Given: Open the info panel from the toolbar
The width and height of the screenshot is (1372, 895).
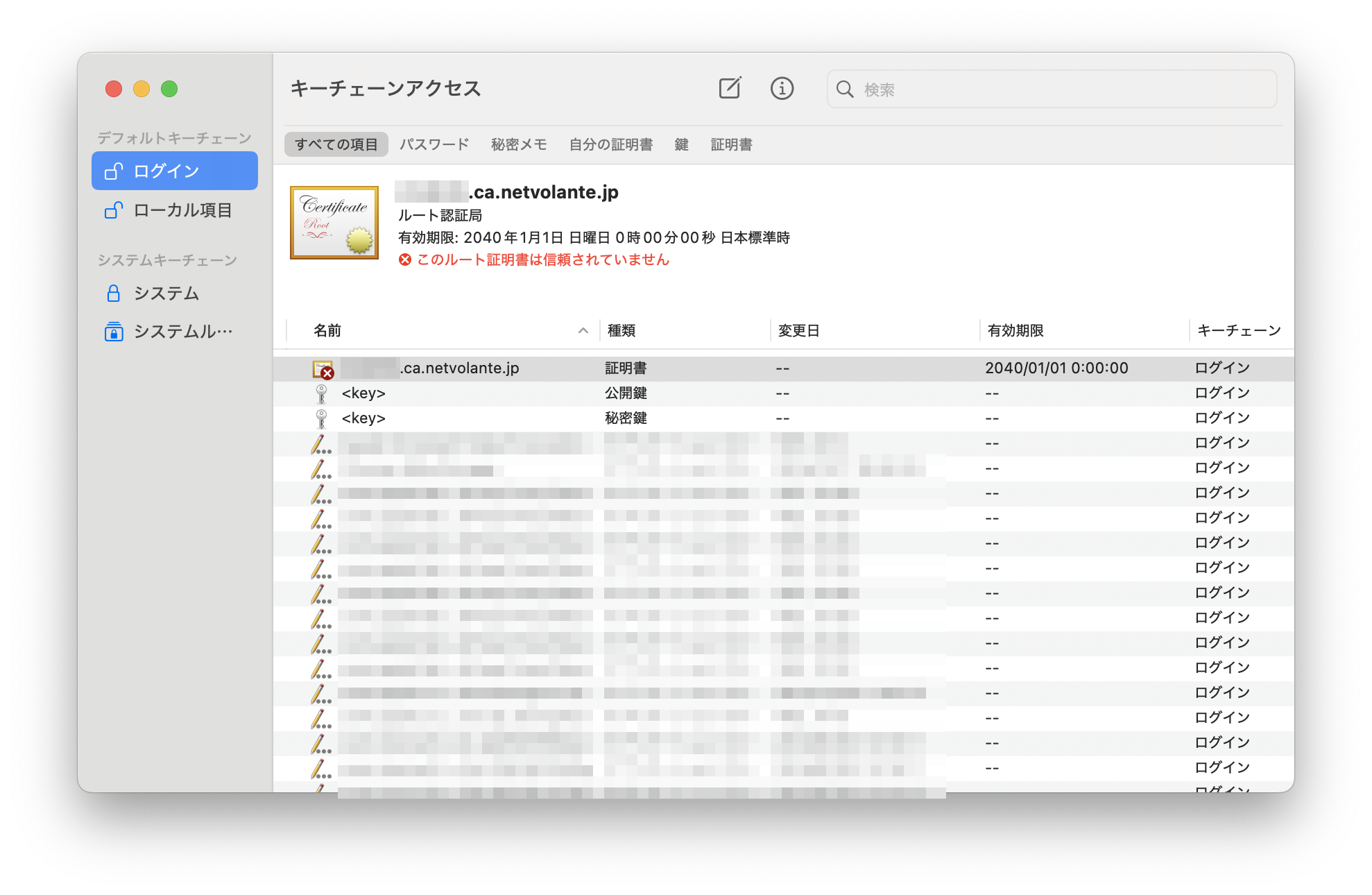Looking at the screenshot, I should (782, 89).
